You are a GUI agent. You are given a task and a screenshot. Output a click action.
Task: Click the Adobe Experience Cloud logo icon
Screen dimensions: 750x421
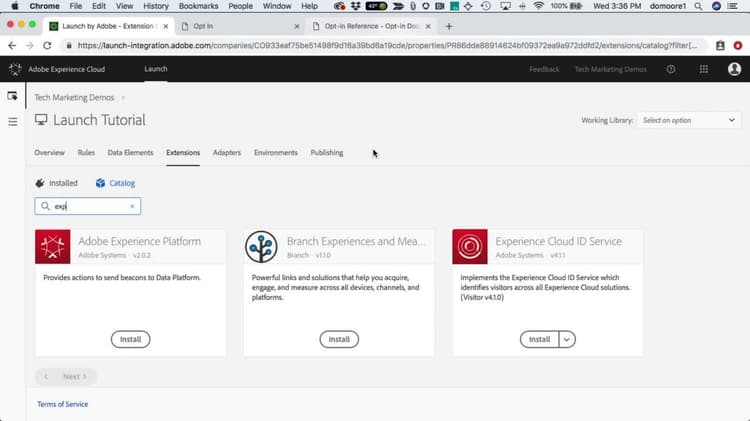tap(15, 69)
